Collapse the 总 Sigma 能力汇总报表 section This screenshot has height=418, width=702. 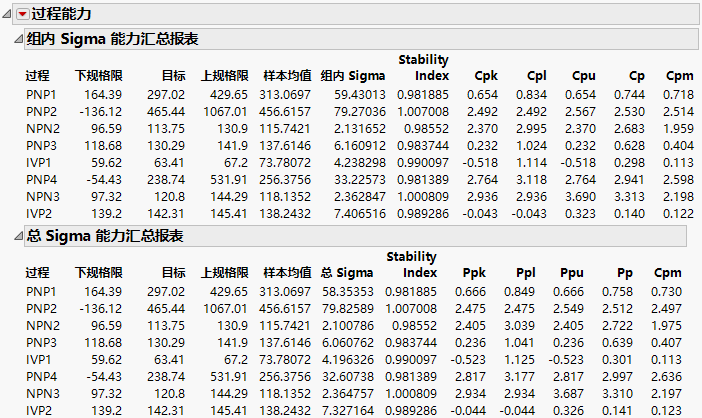pyautogui.click(x=18, y=236)
